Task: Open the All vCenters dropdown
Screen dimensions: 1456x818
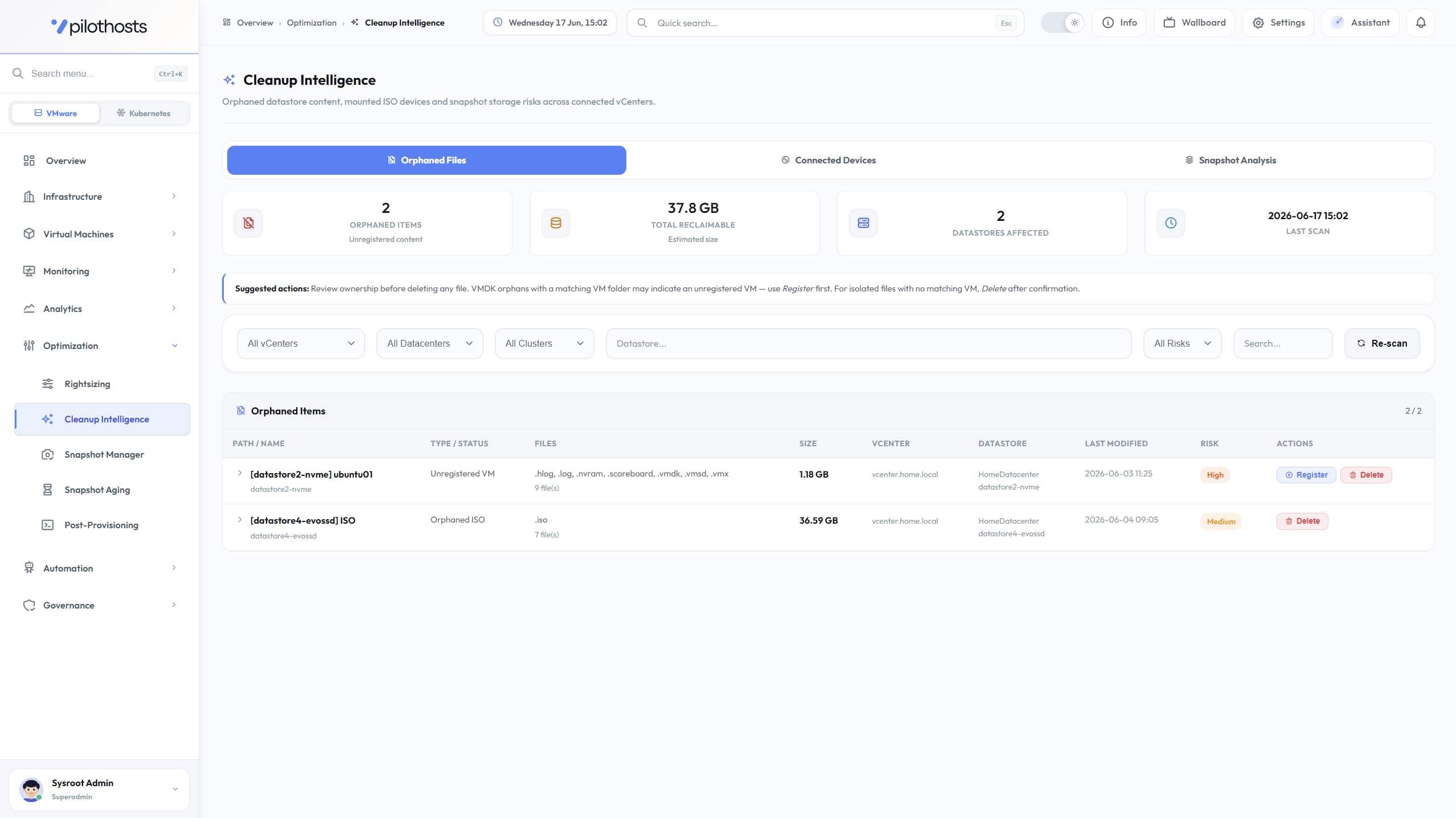Action: point(301,343)
